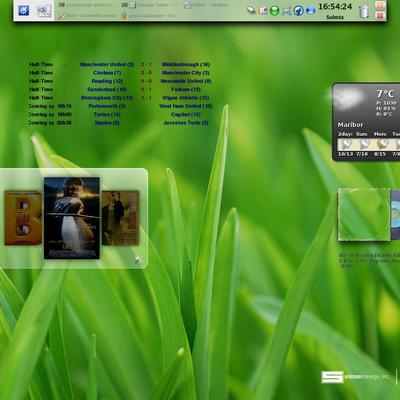This screenshot has width=400, height=400.
Task: Switch to the top-middle taskbar window entry
Action: tap(150, 5)
